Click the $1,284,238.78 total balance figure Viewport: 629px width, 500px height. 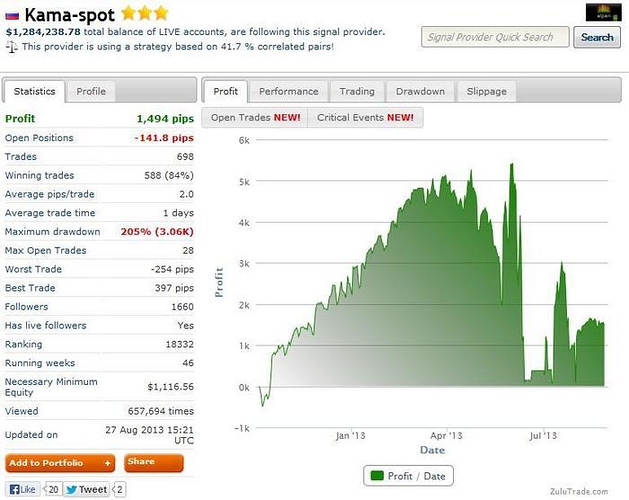coord(43,32)
